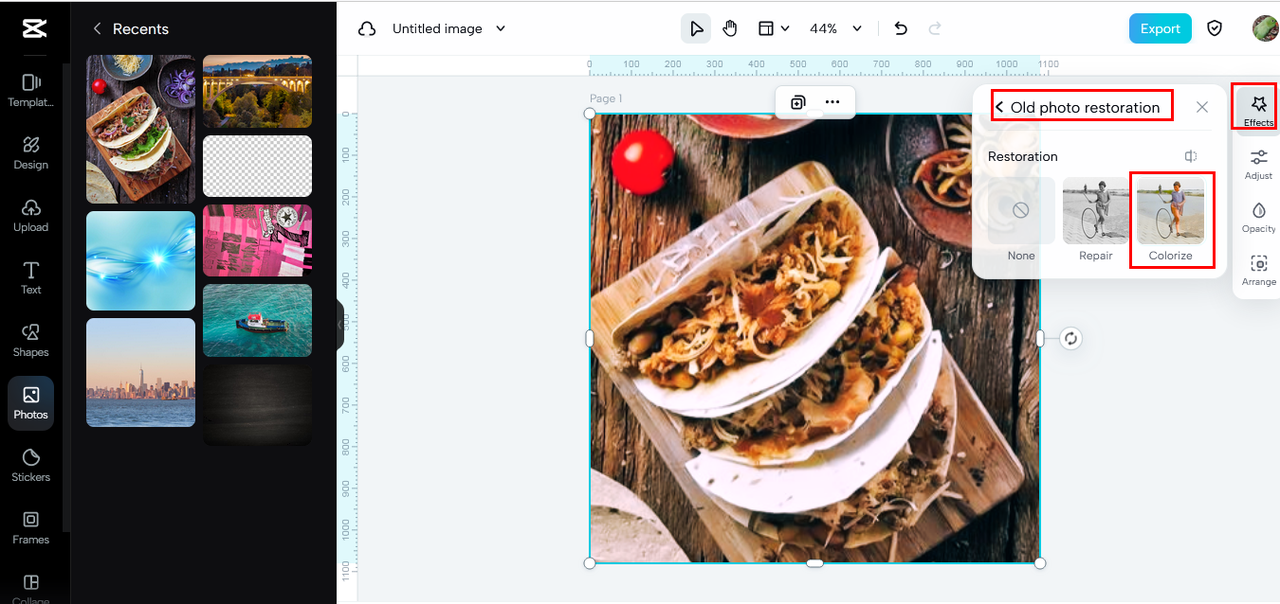The width and height of the screenshot is (1280, 604).
Task: Select the tacos photo in Recents
Action: coord(141,129)
